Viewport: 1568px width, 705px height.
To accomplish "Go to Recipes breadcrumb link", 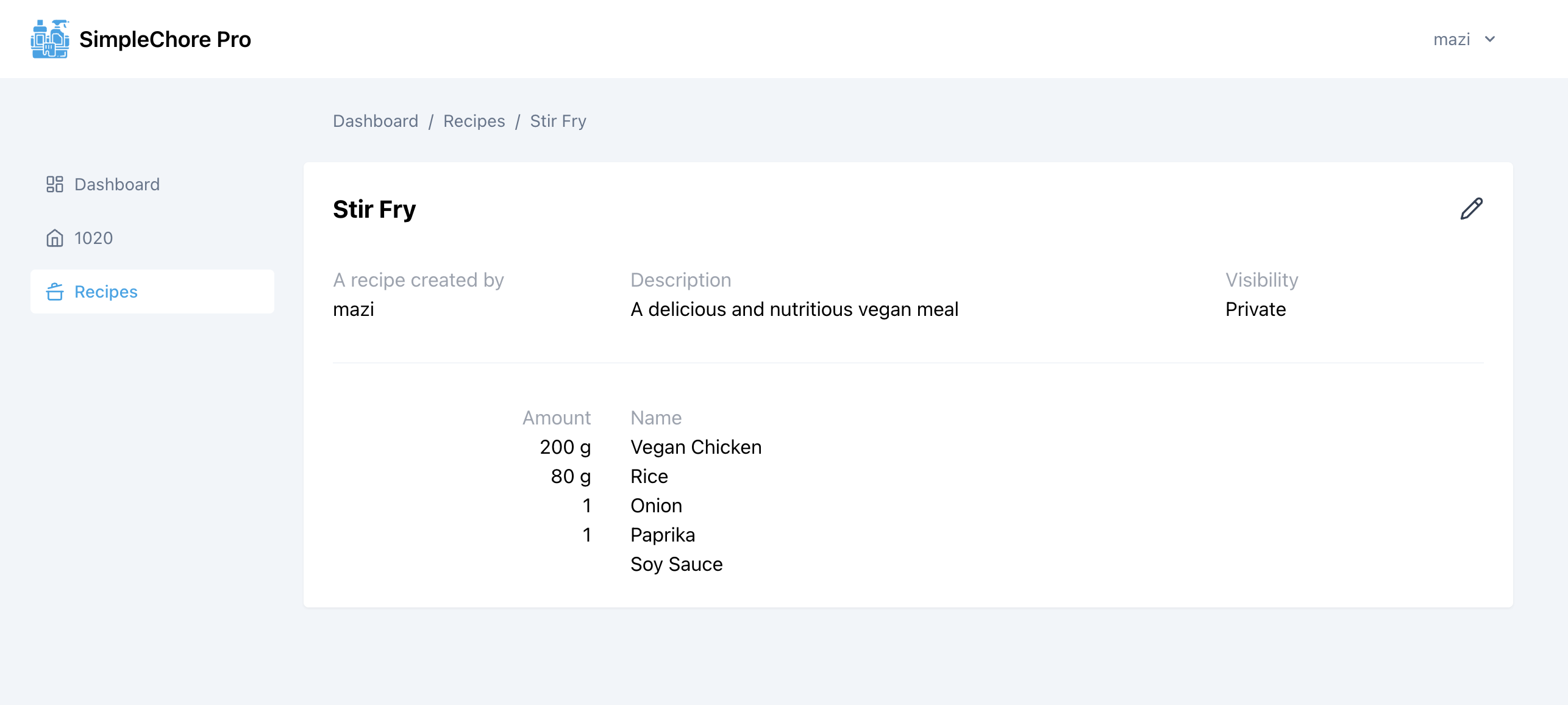I will click(x=474, y=121).
